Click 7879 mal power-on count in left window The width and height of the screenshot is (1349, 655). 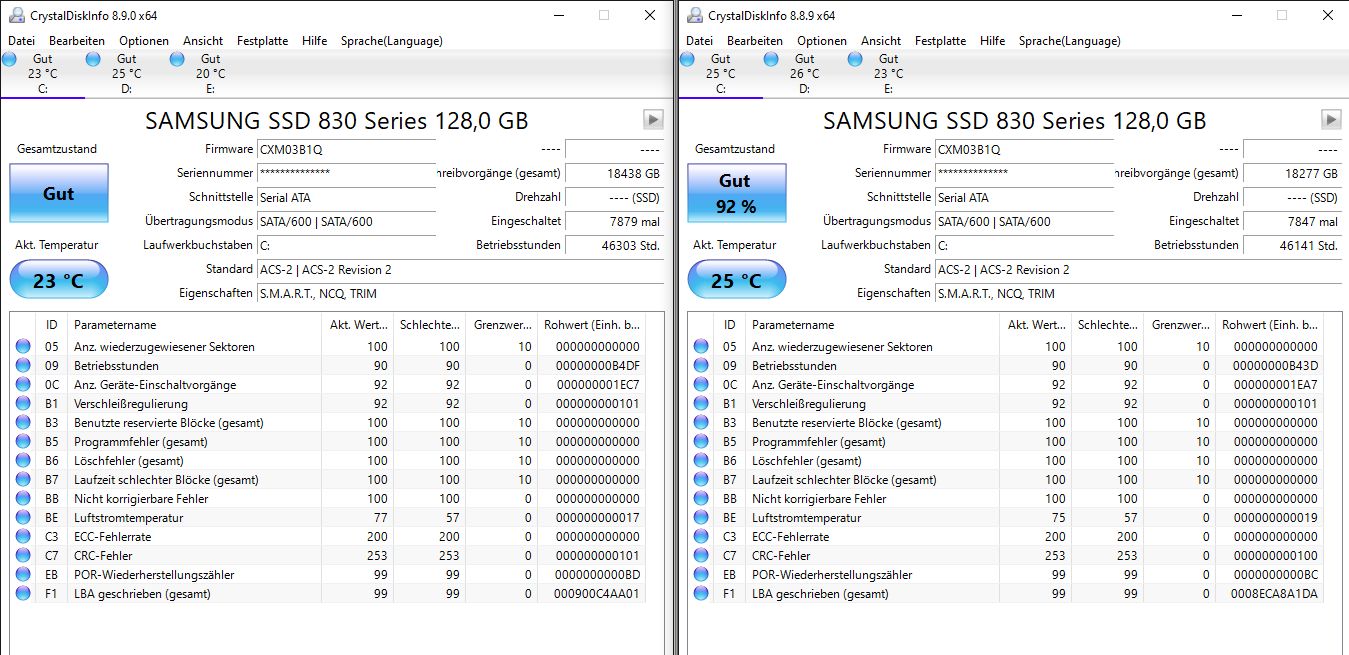pyautogui.click(x=614, y=221)
